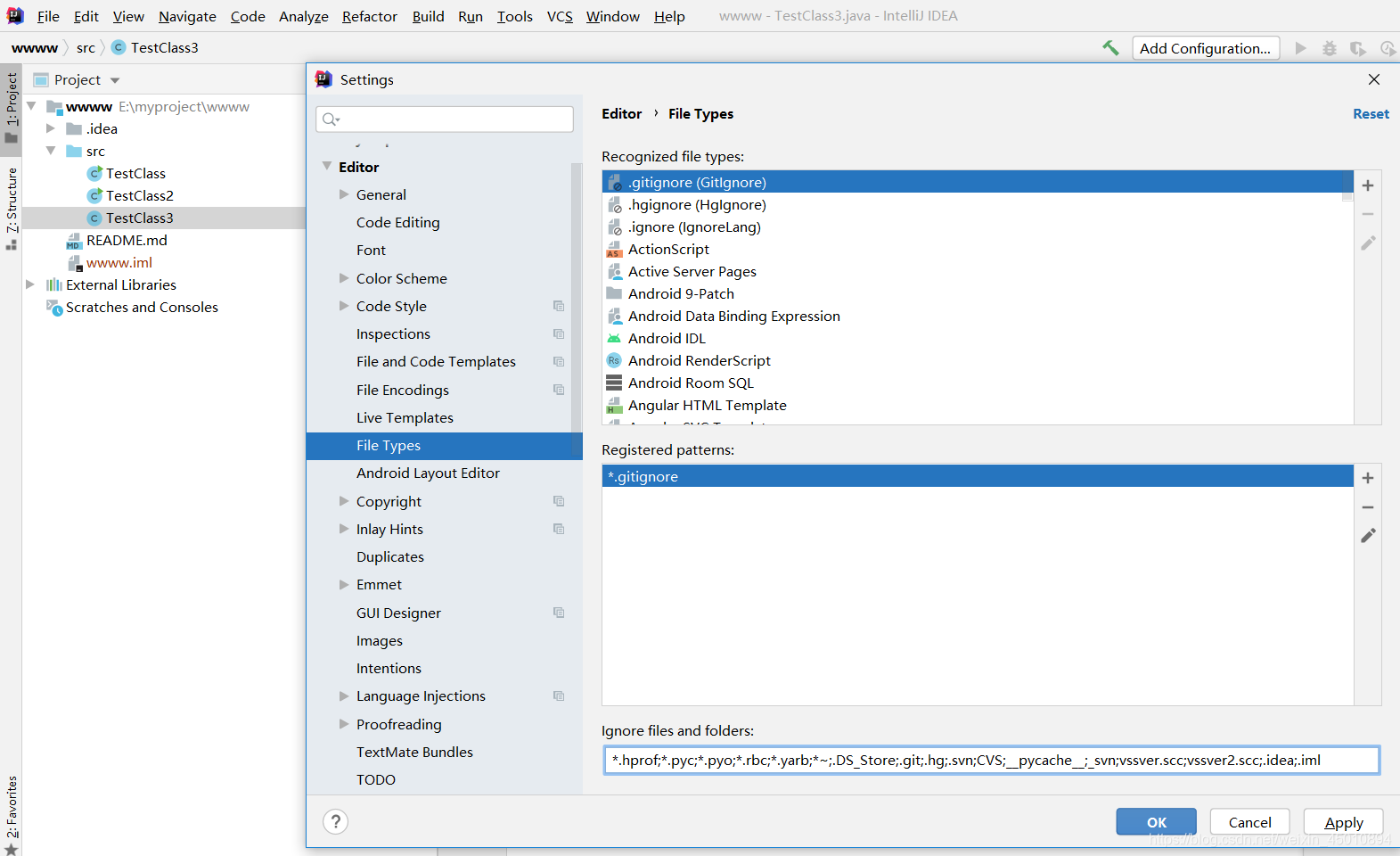
Task: Expand External Libraries in project tree
Action: [x=30, y=284]
